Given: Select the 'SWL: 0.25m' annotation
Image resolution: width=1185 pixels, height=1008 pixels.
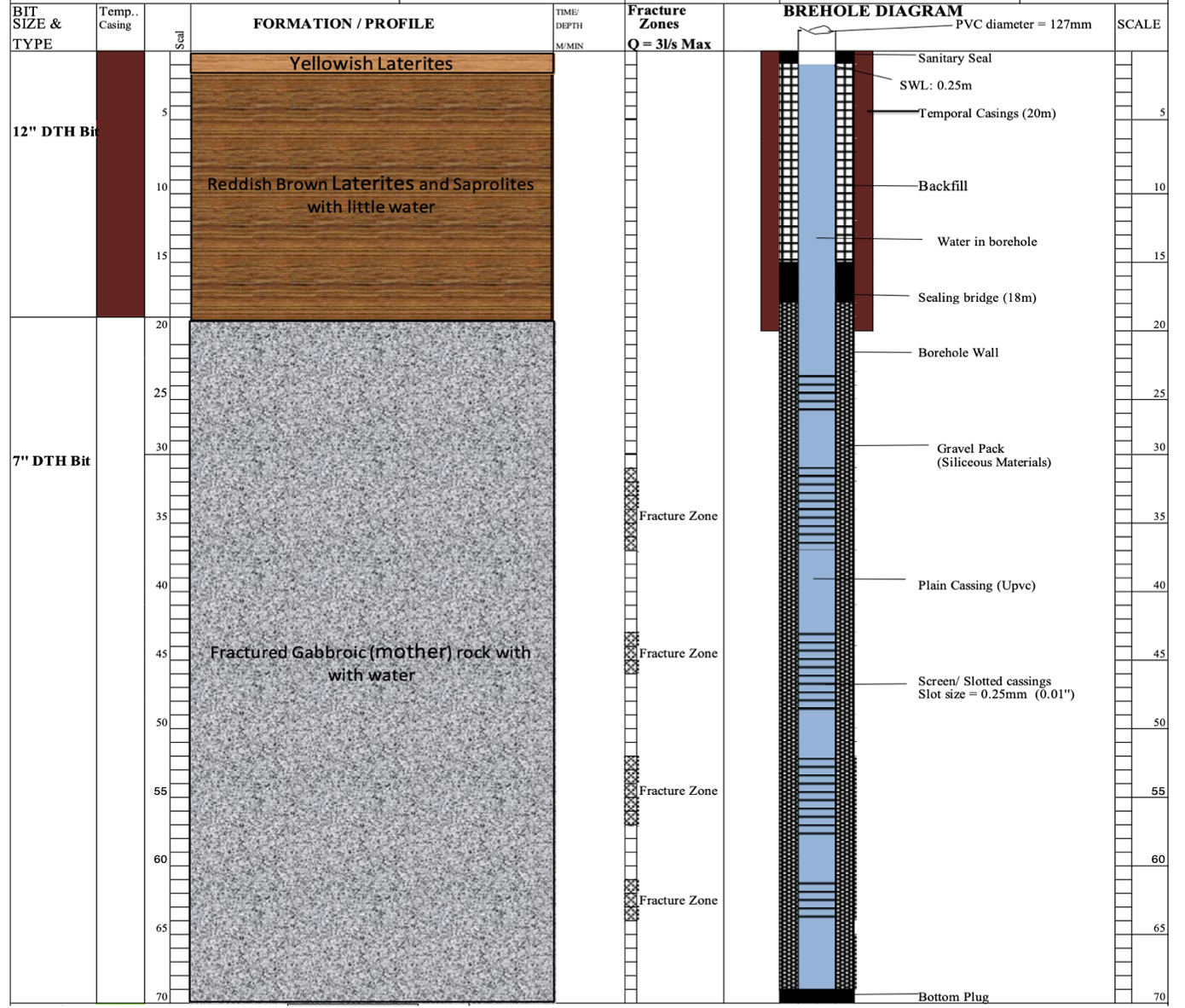Looking at the screenshot, I should (936, 85).
